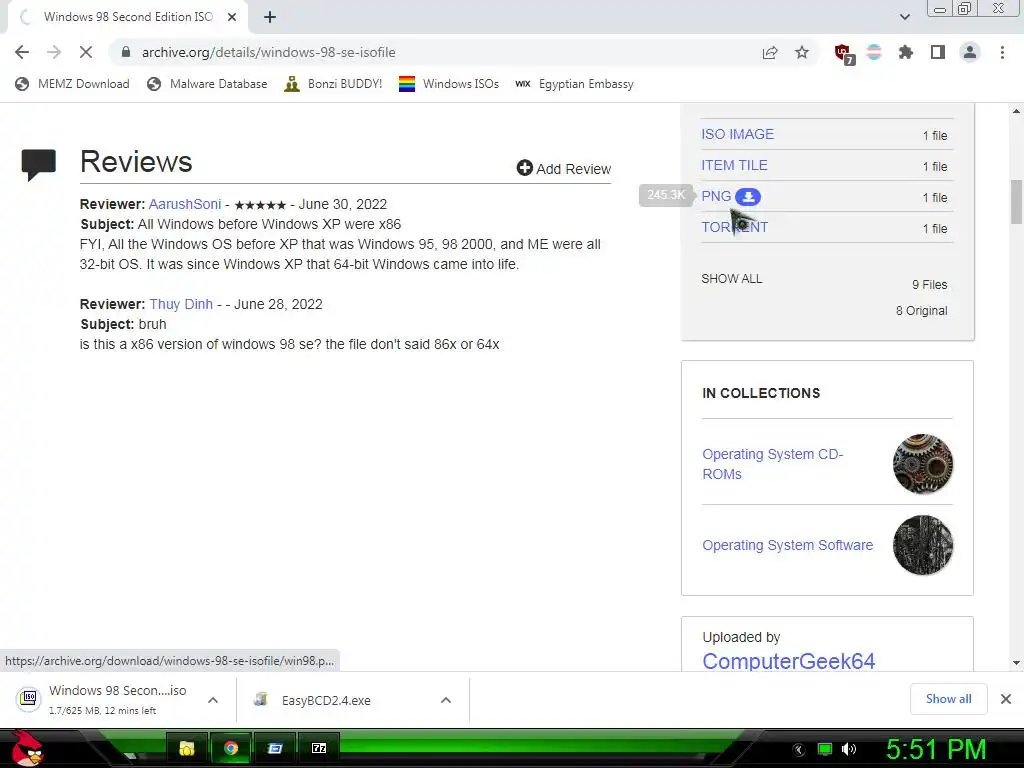Viewport: 1024px width, 768px height.
Task: Open the blue window taskbar app
Action: click(x=275, y=748)
